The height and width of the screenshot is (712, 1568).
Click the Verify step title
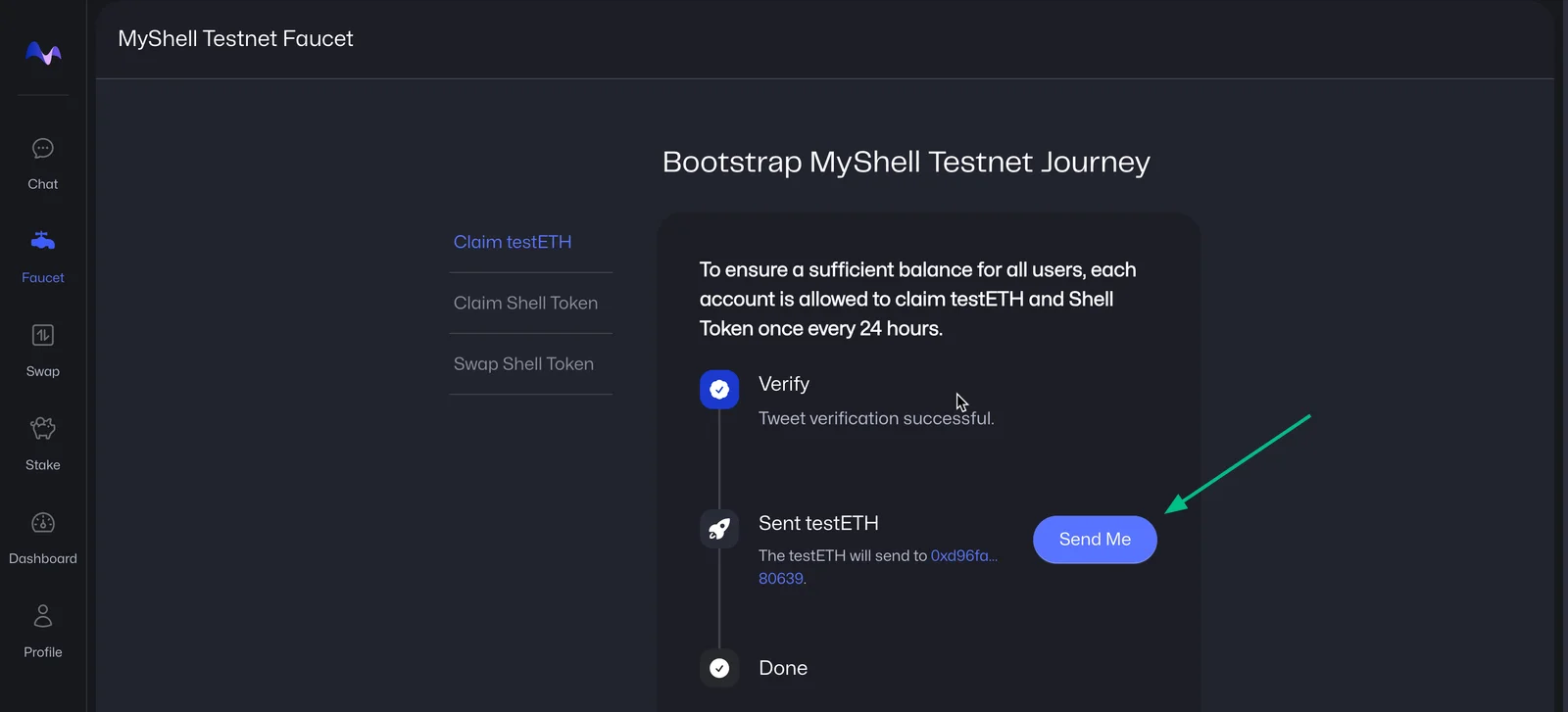[x=784, y=384]
